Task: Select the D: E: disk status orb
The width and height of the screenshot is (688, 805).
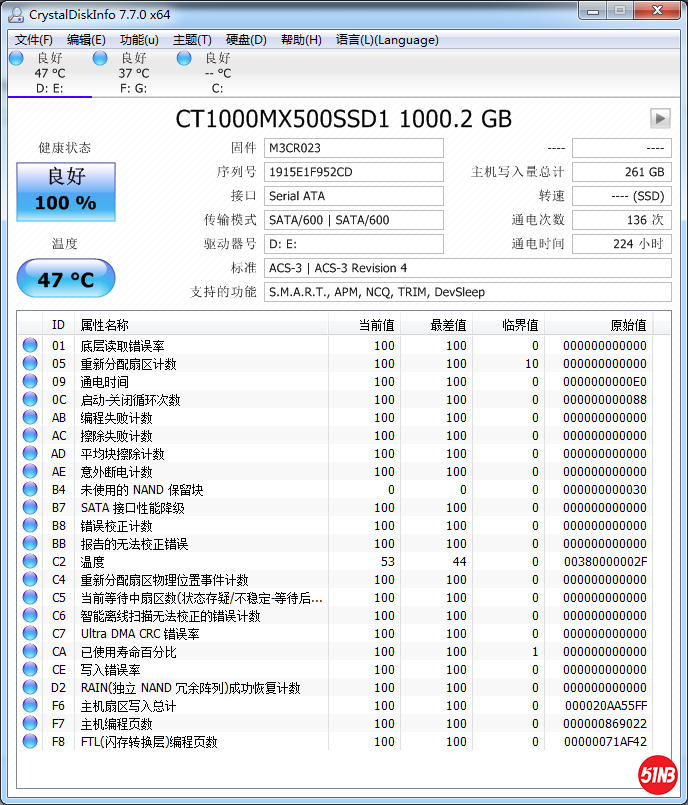Action: tap(16, 59)
